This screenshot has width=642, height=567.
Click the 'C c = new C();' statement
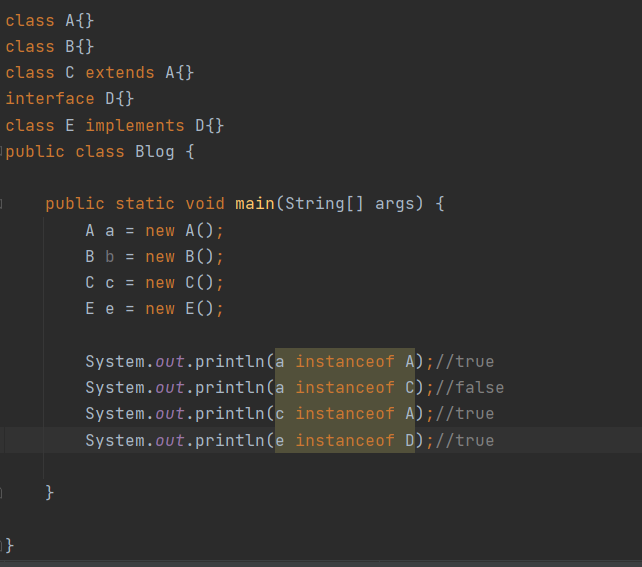coord(154,282)
